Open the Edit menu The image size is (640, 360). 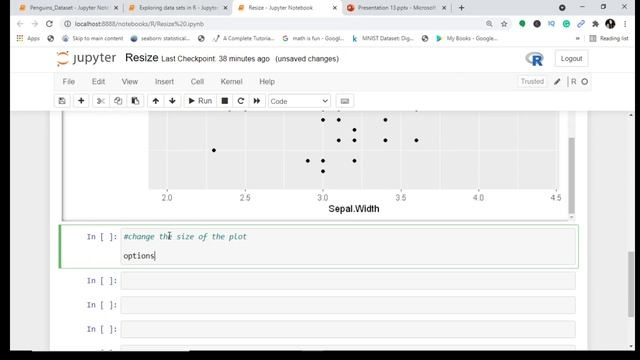coord(98,82)
